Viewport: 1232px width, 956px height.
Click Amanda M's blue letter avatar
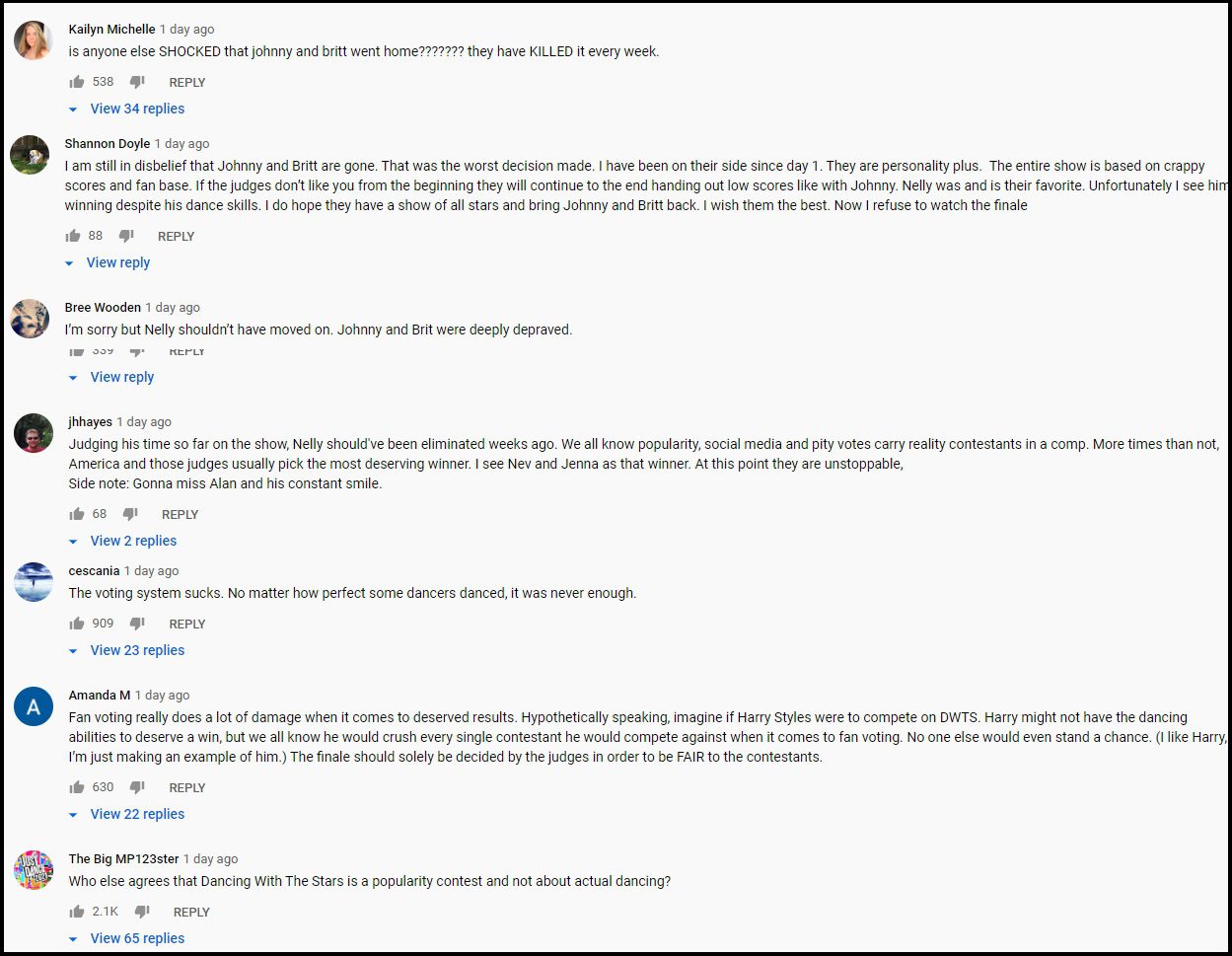(x=34, y=706)
